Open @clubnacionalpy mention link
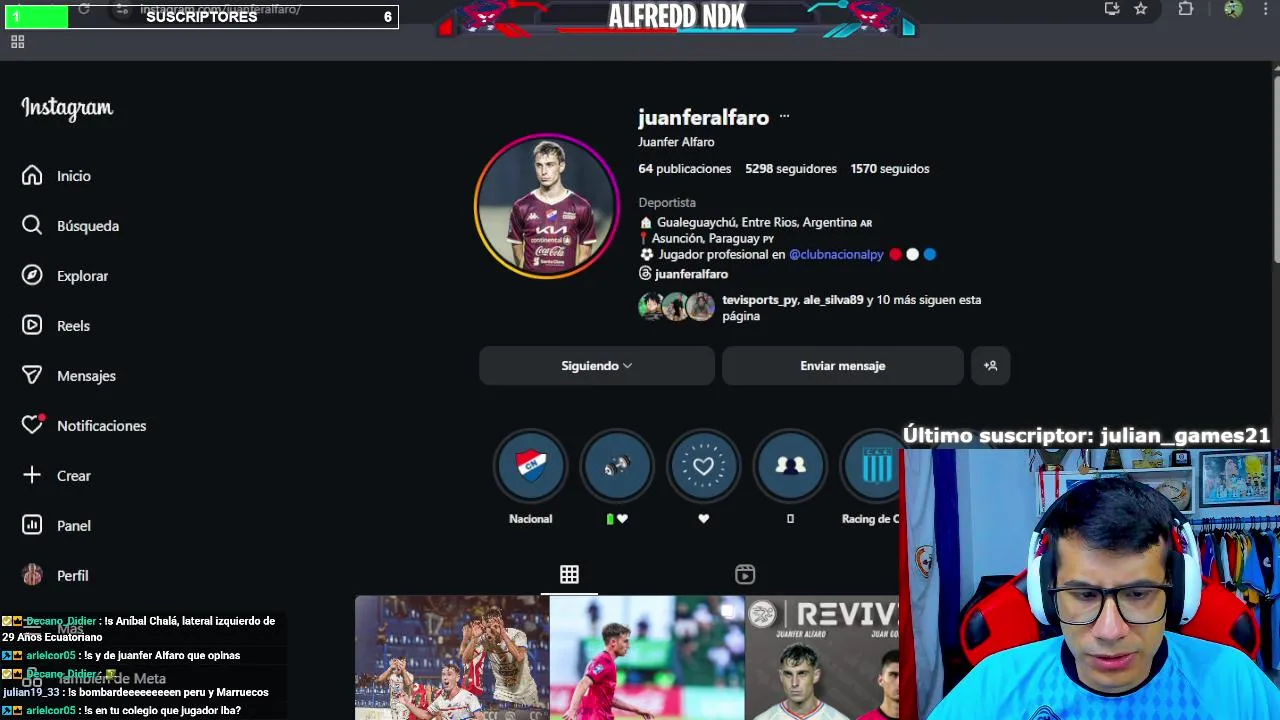 coord(836,255)
